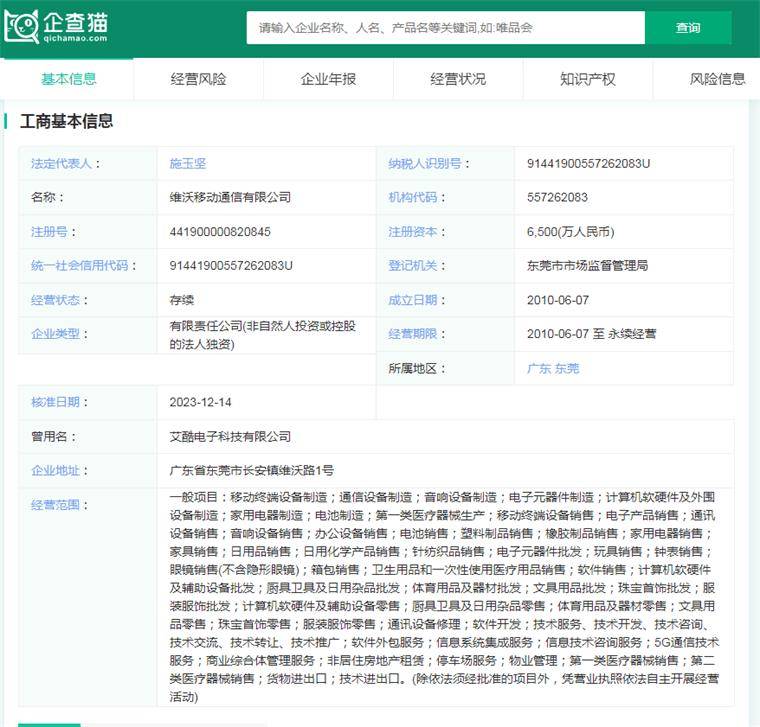This screenshot has height=727, width=760.
Task: Click the 注册号 label
Action: pos(49,232)
